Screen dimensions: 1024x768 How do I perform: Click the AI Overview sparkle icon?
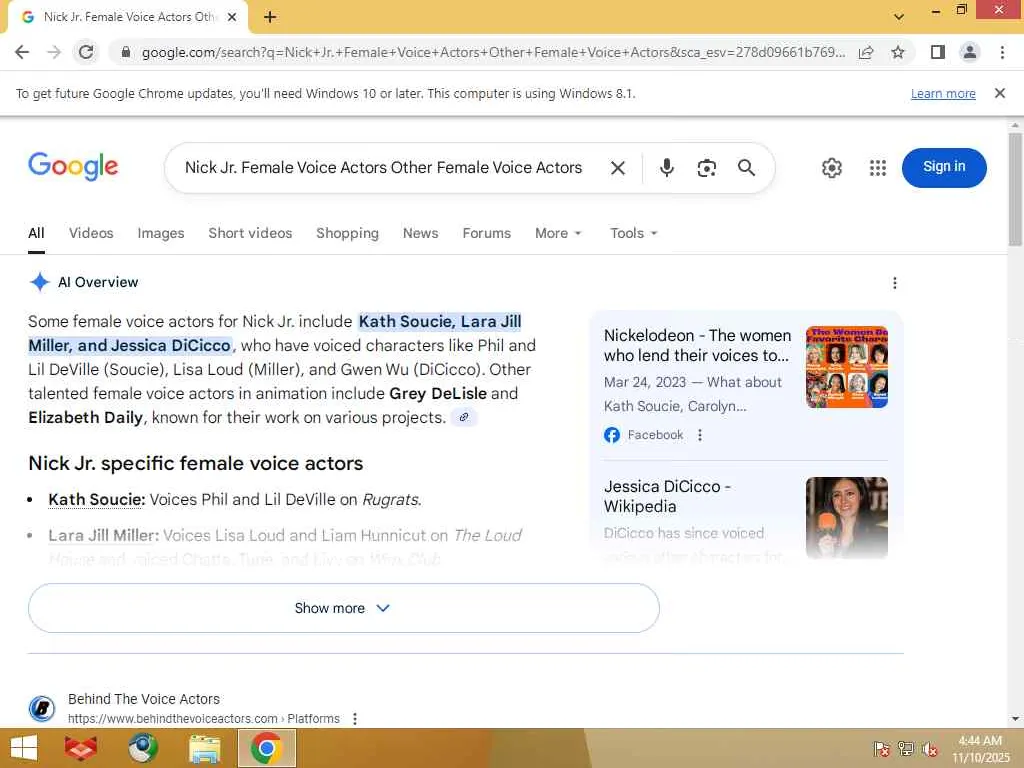coord(39,282)
